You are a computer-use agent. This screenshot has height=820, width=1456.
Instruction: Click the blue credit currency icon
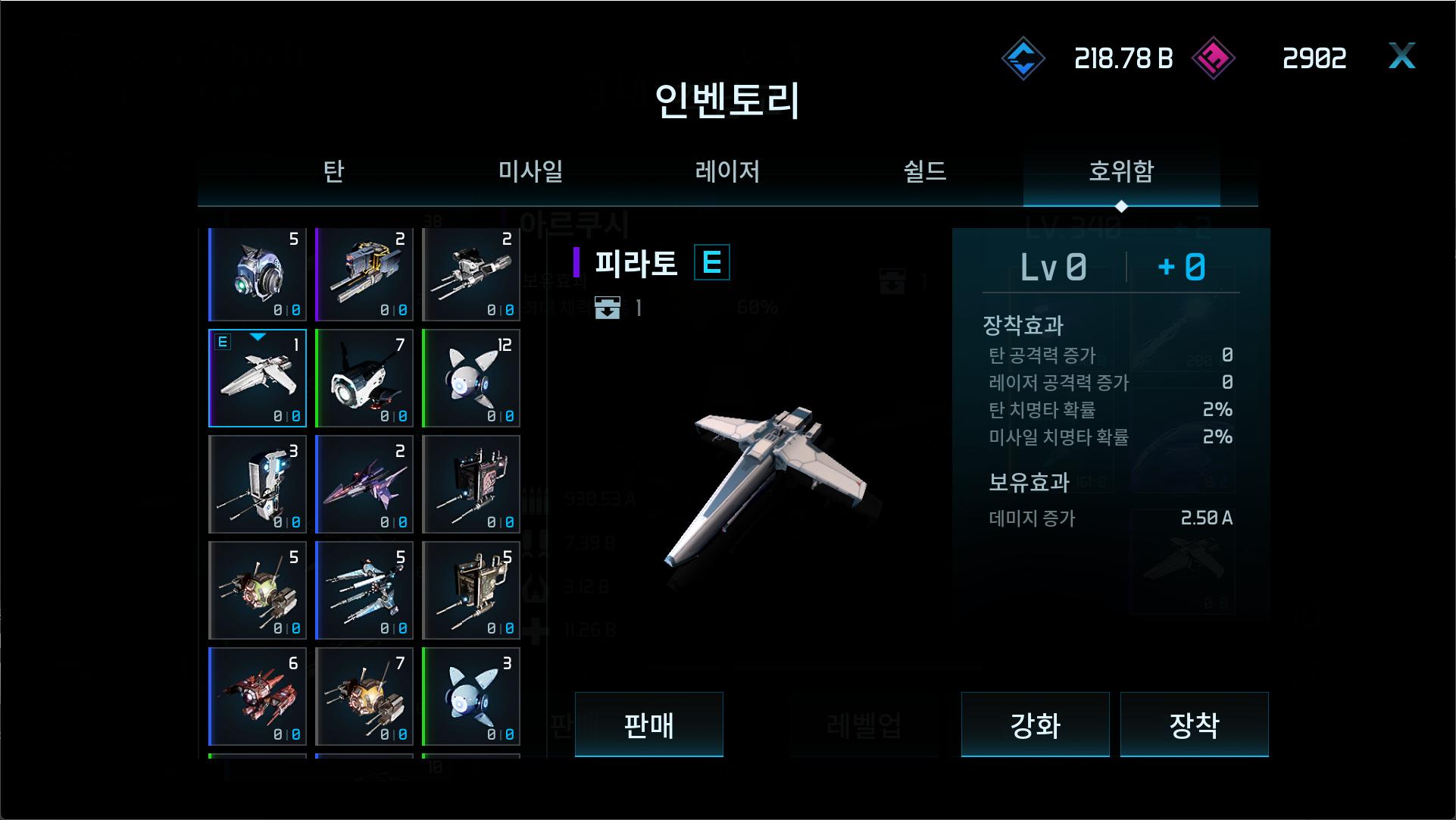[x=1023, y=58]
